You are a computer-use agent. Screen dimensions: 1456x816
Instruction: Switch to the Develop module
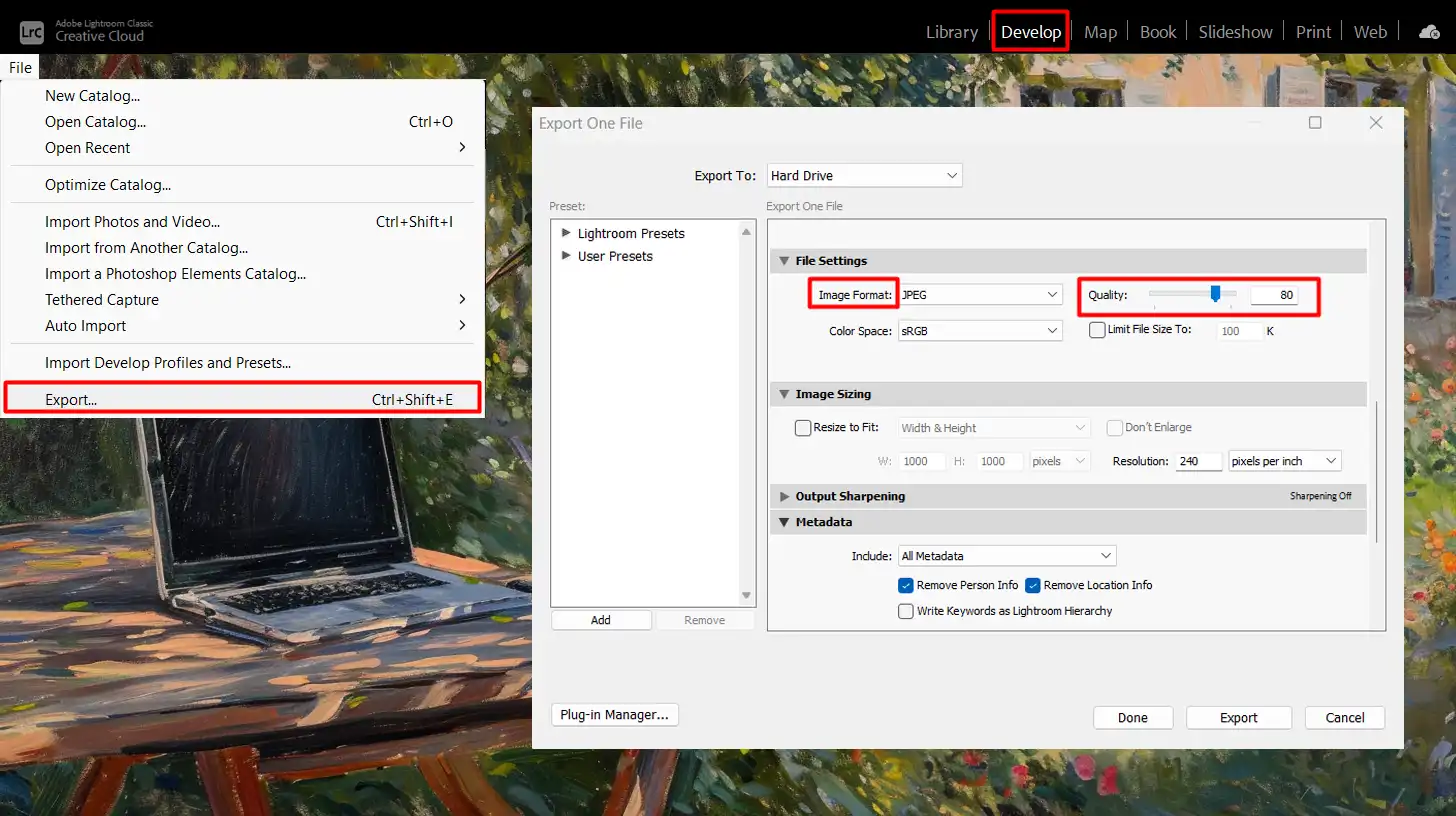[1031, 32]
